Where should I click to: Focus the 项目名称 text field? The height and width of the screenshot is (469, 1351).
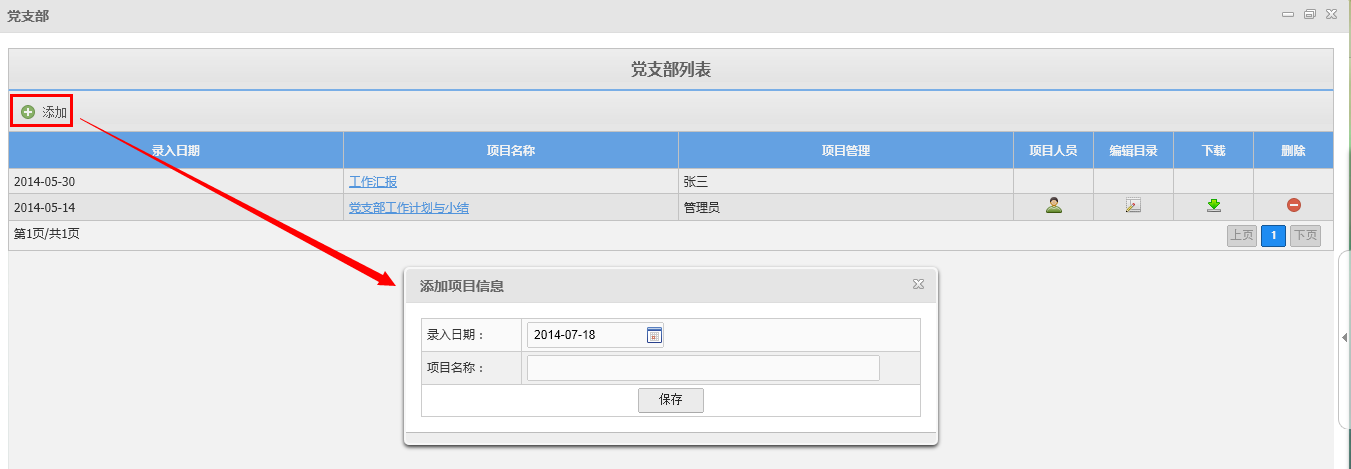coord(703,368)
